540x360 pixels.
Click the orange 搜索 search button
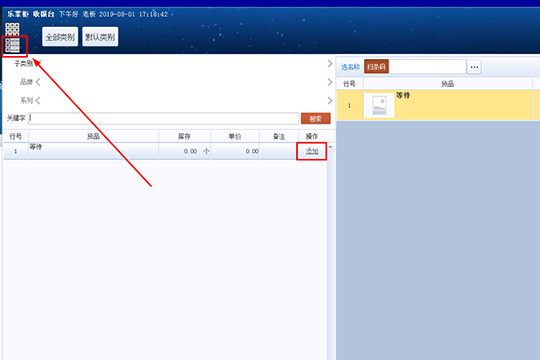(x=315, y=119)
